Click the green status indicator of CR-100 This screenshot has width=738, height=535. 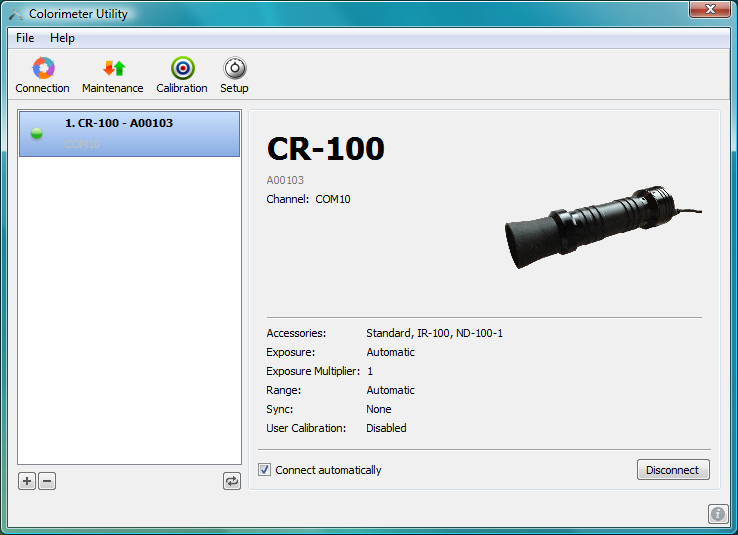(37, 134)
